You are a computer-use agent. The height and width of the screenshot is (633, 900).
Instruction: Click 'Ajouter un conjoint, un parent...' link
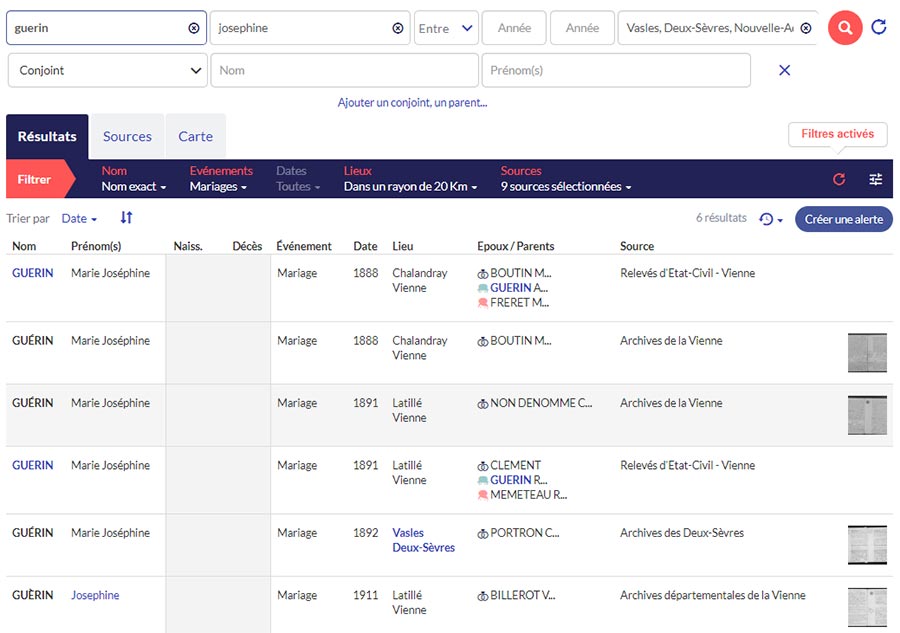pyautogui.click(x=412, y=102)
